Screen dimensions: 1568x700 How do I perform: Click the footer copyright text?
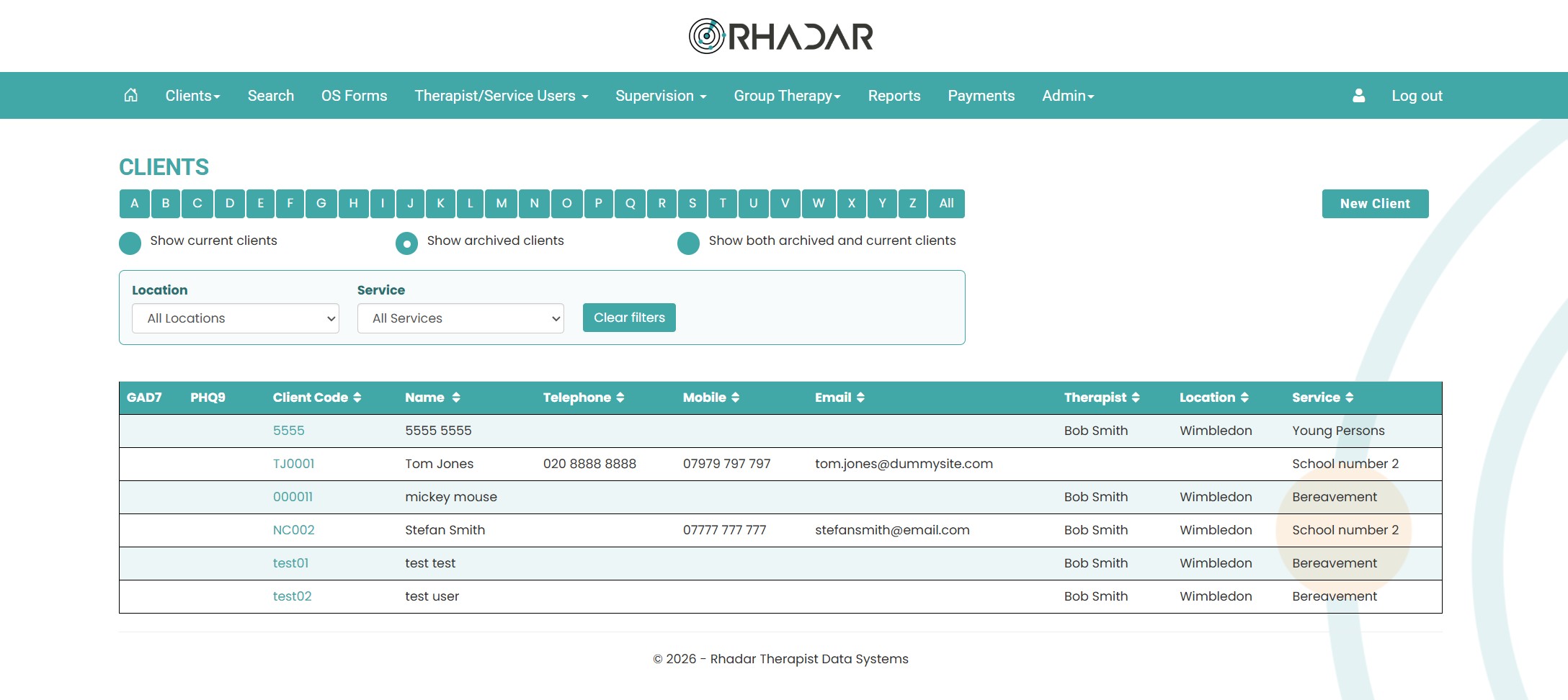pyautogui.click(x=780, y=659)
